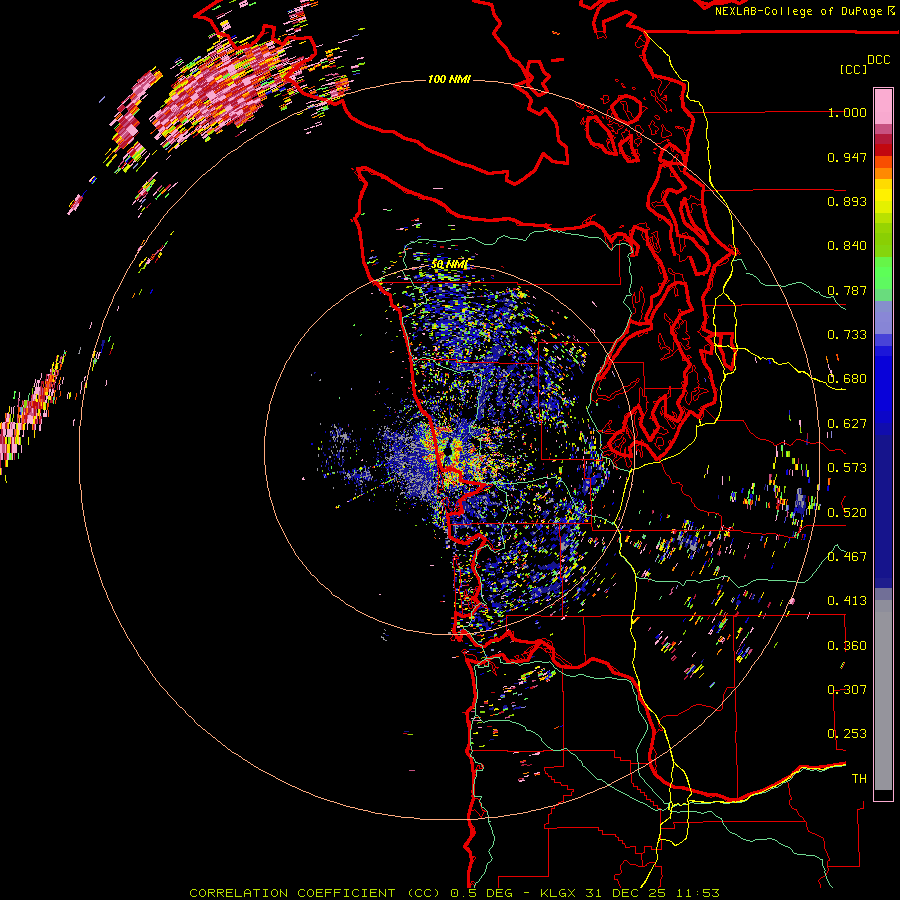Viewport: 900px width, 900px height.
Task: Click the Correlation Coefficient KLGX caption
Action: (454, 893)
